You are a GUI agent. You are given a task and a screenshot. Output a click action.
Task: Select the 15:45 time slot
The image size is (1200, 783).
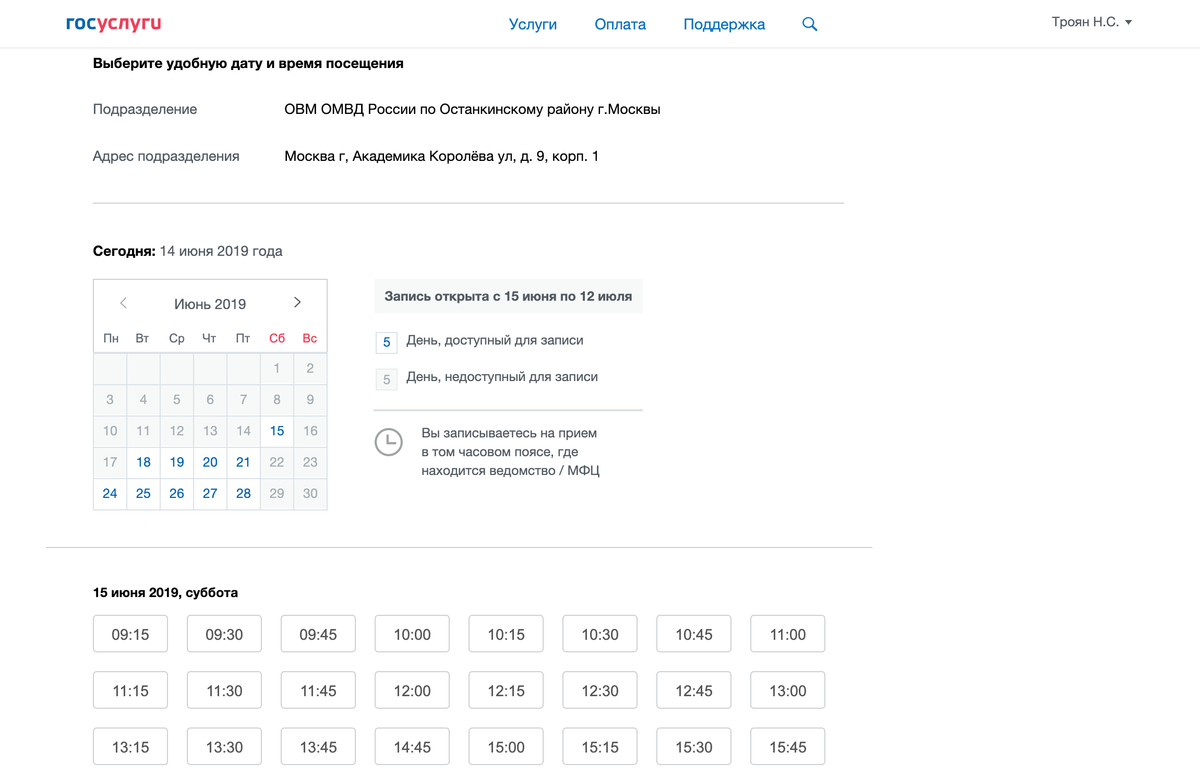pyautogui.click(x=788, y=747)
